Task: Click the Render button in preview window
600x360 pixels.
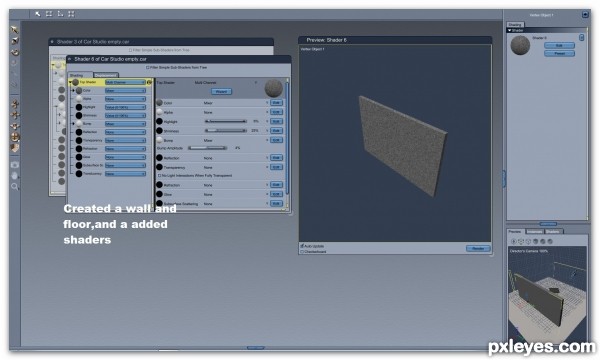Action: point(478,248)
